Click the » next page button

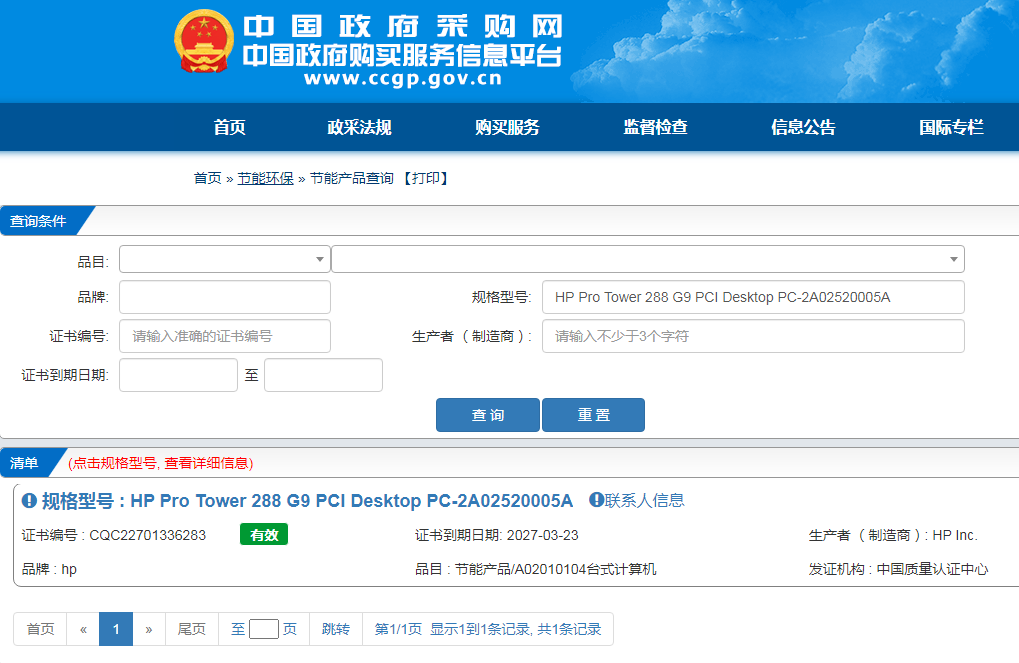(149, 629)
